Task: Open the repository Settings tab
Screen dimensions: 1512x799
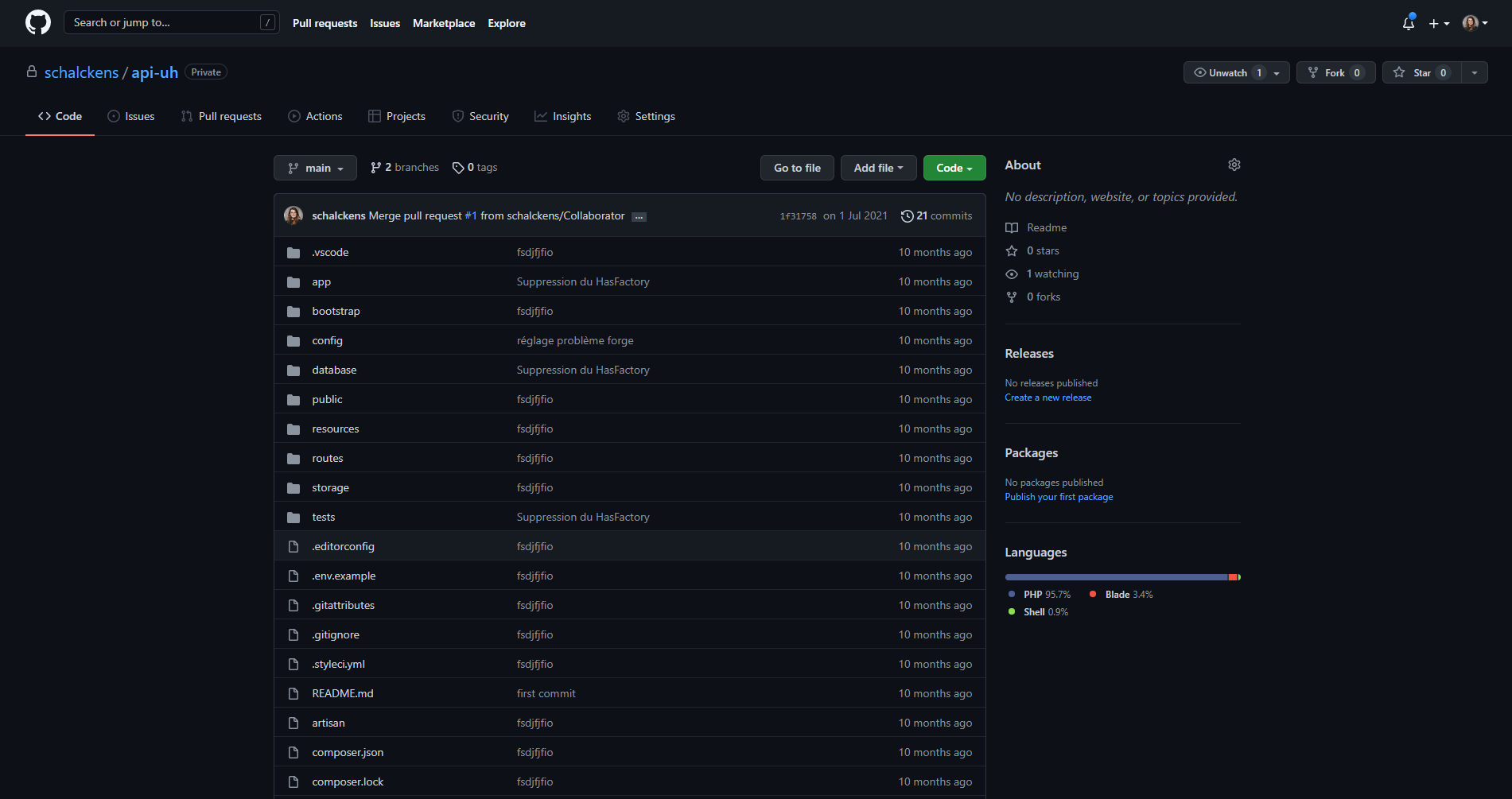Action: coord(646,116)
